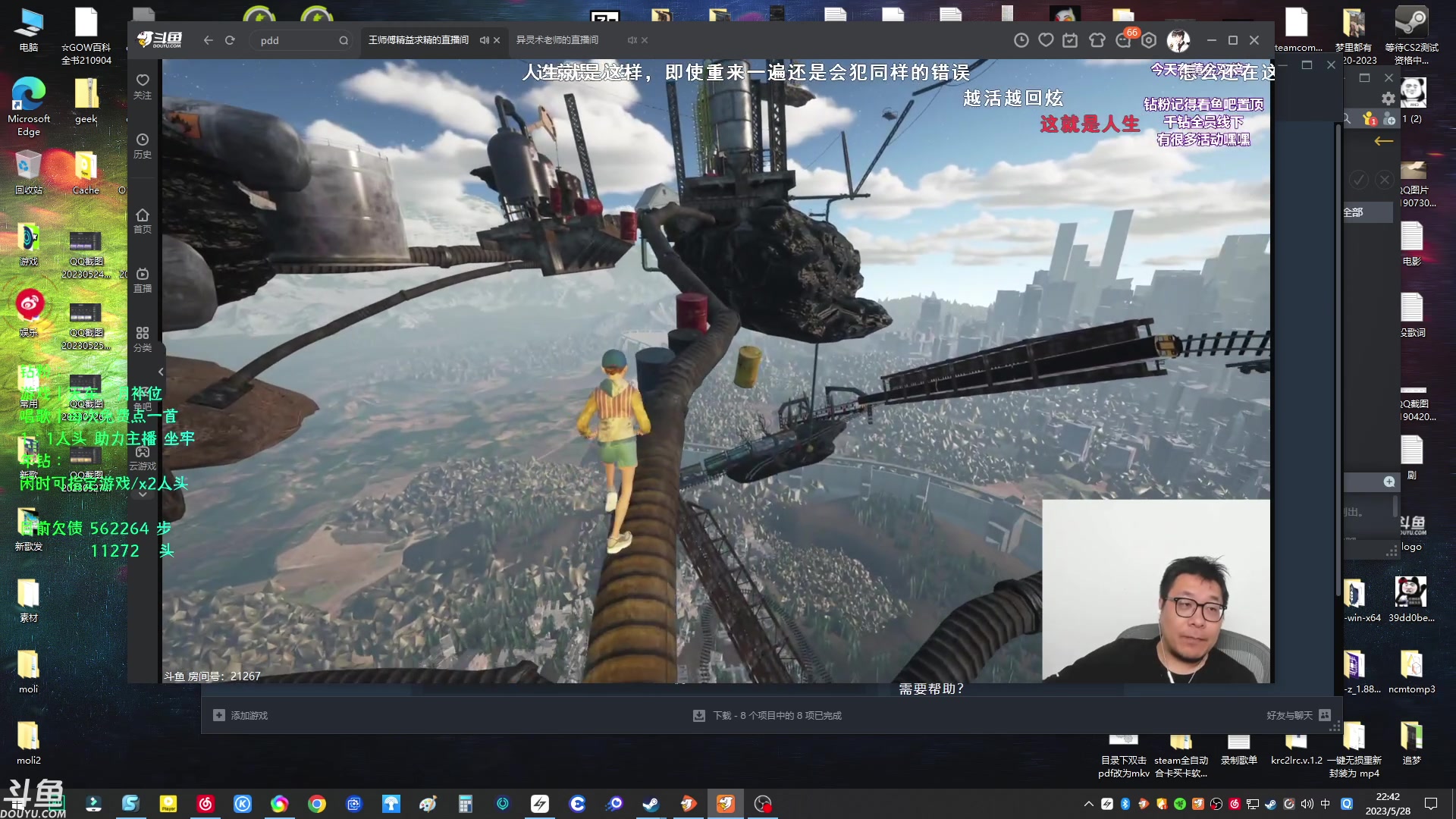
Task: Show hidden tray icons chevron
Action: pos(1089,804)
